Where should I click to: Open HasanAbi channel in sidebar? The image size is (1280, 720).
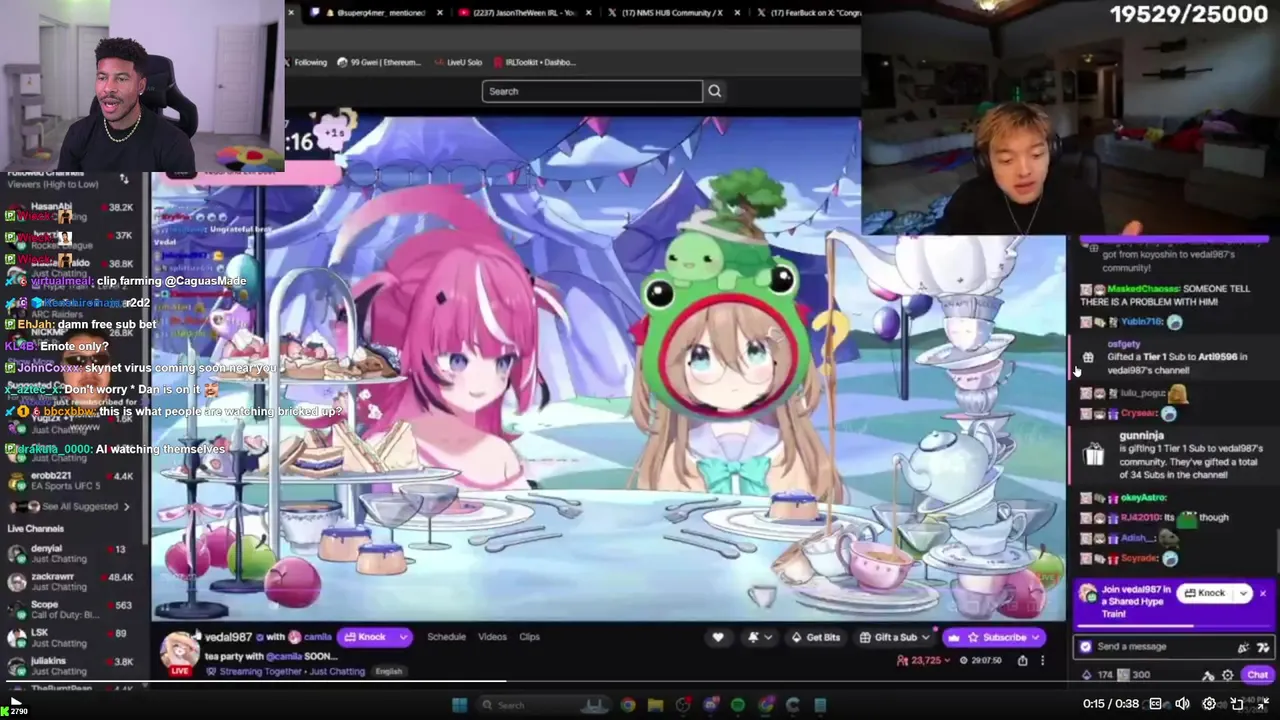click(x=70, y=212)
